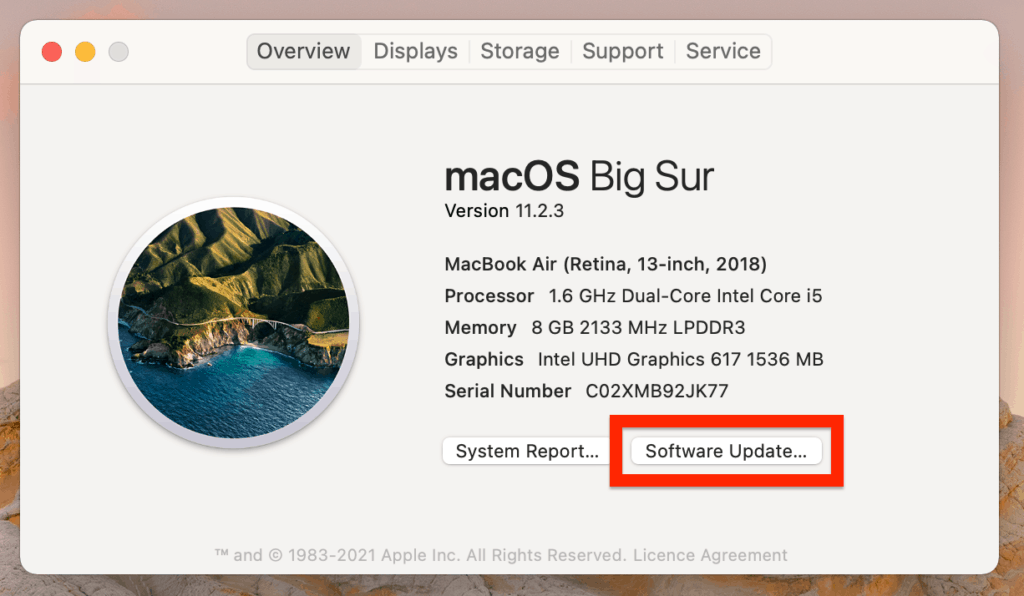Click the Software Update button

point(726,451)
